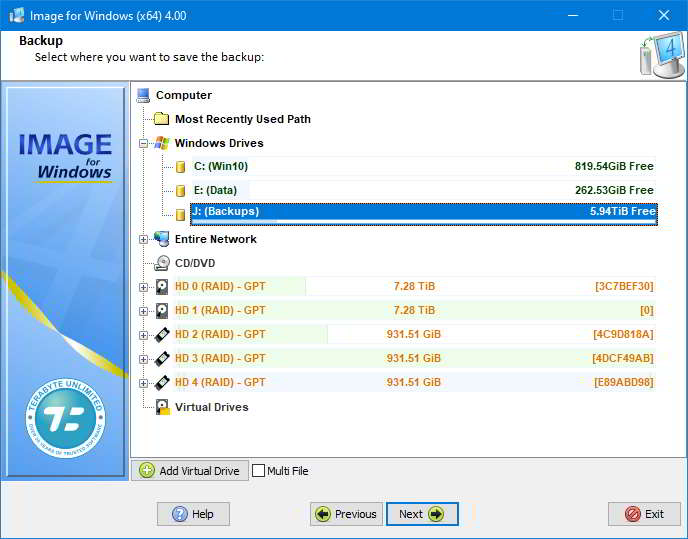Proceed with the Next button
This screenshot has width=688, height=539.
(x=422, y=514)
